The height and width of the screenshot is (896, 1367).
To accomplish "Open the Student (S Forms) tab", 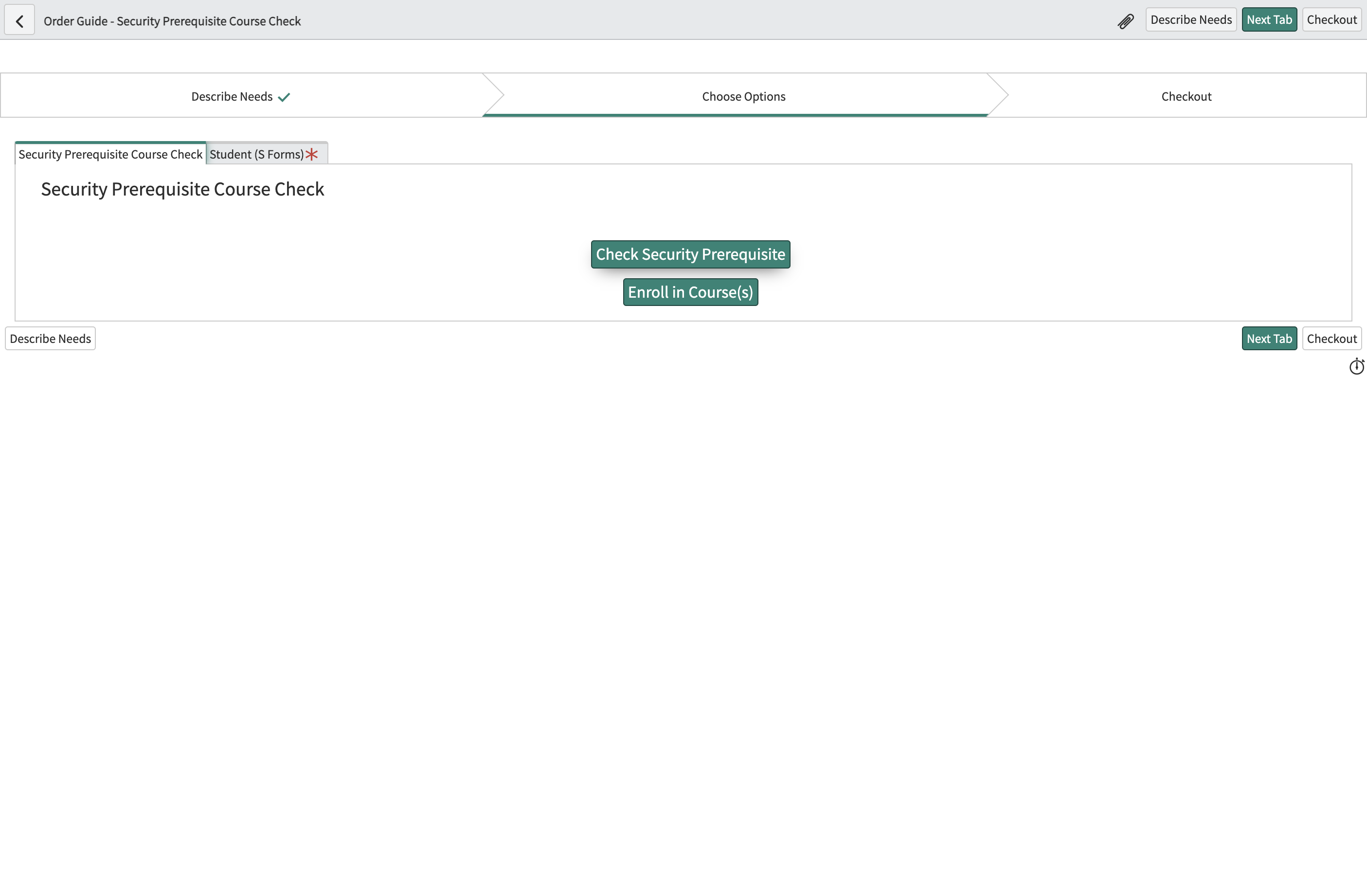I will coord(267,154).
